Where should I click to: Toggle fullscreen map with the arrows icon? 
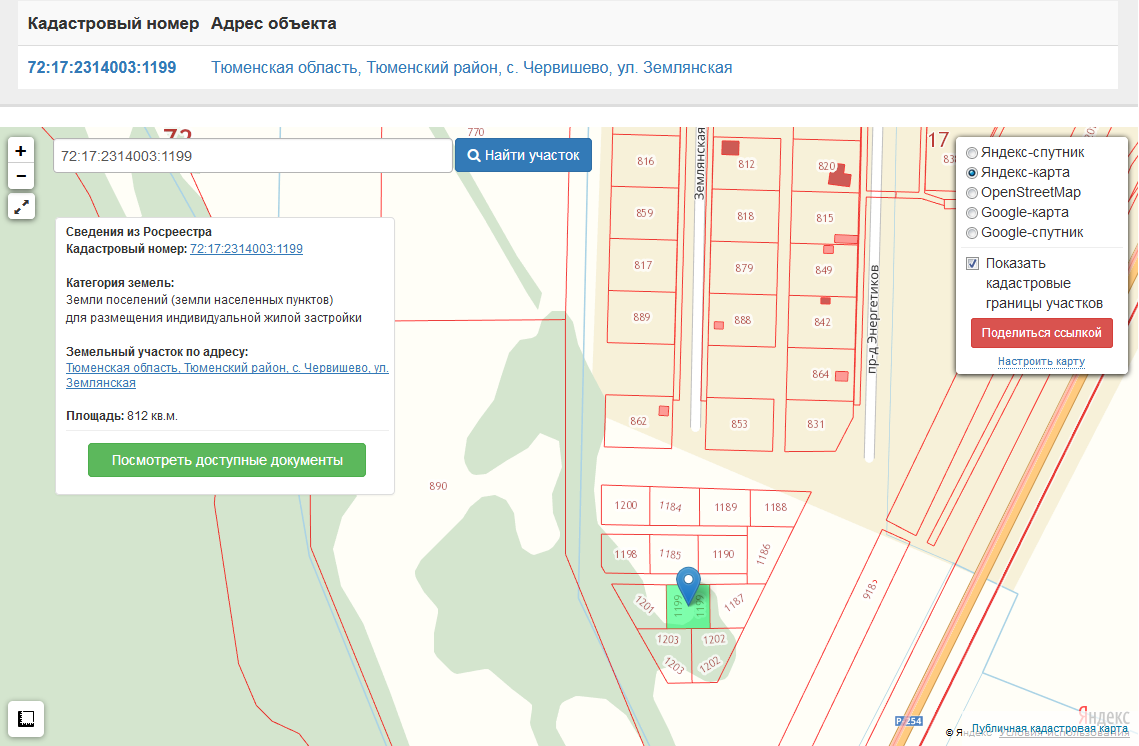click(x=21, y=206)
